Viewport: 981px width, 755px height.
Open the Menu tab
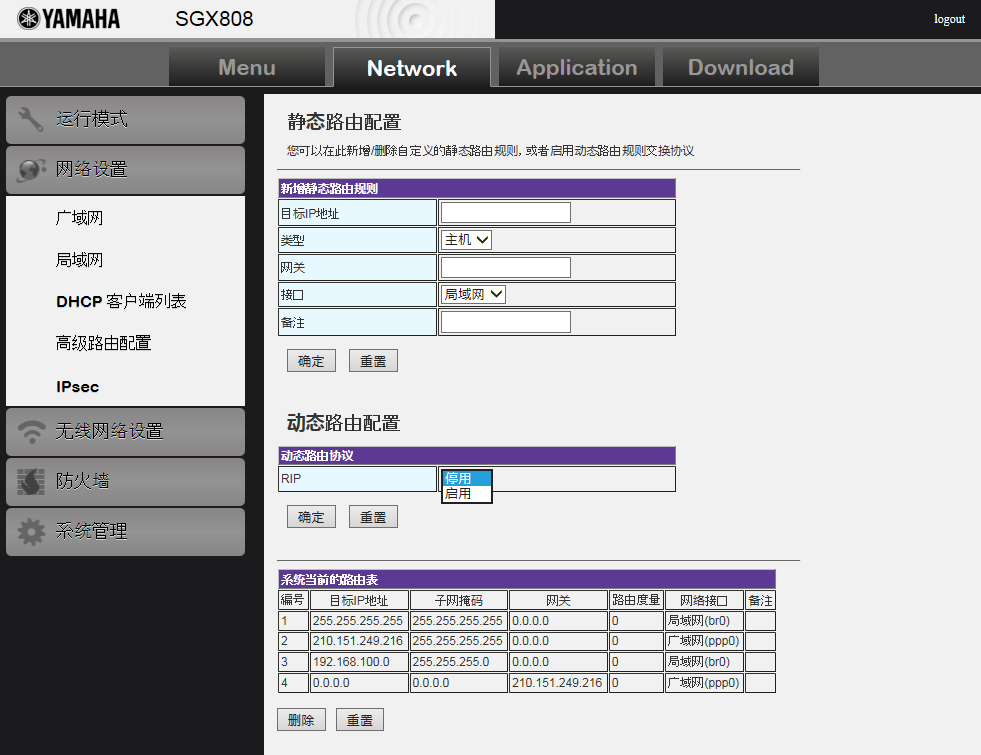coord(246,68)
